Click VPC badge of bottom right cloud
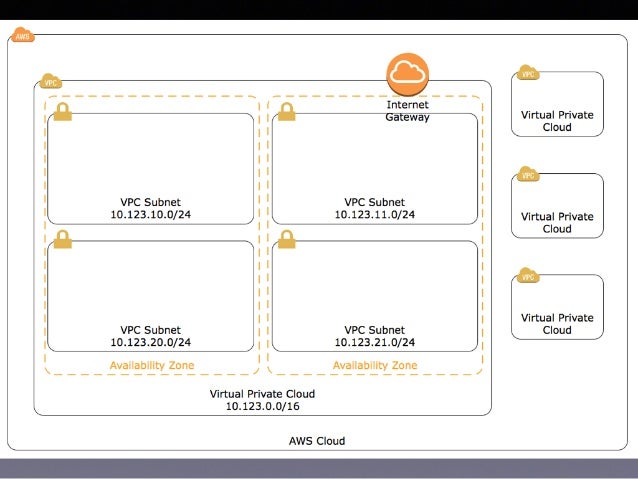Screen dimensions: 638x479 528,275
